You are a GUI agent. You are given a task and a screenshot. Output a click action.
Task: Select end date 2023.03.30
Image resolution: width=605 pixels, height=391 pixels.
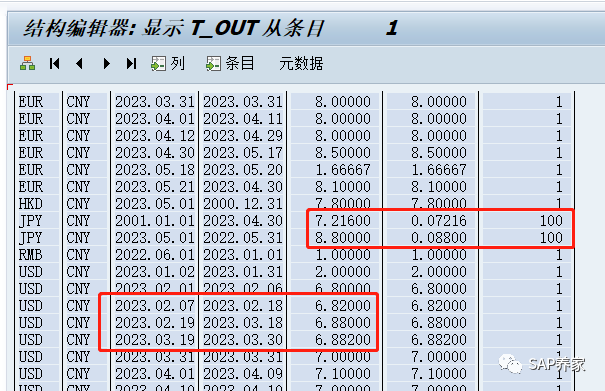pyautogui.click(x=243, y=340)
